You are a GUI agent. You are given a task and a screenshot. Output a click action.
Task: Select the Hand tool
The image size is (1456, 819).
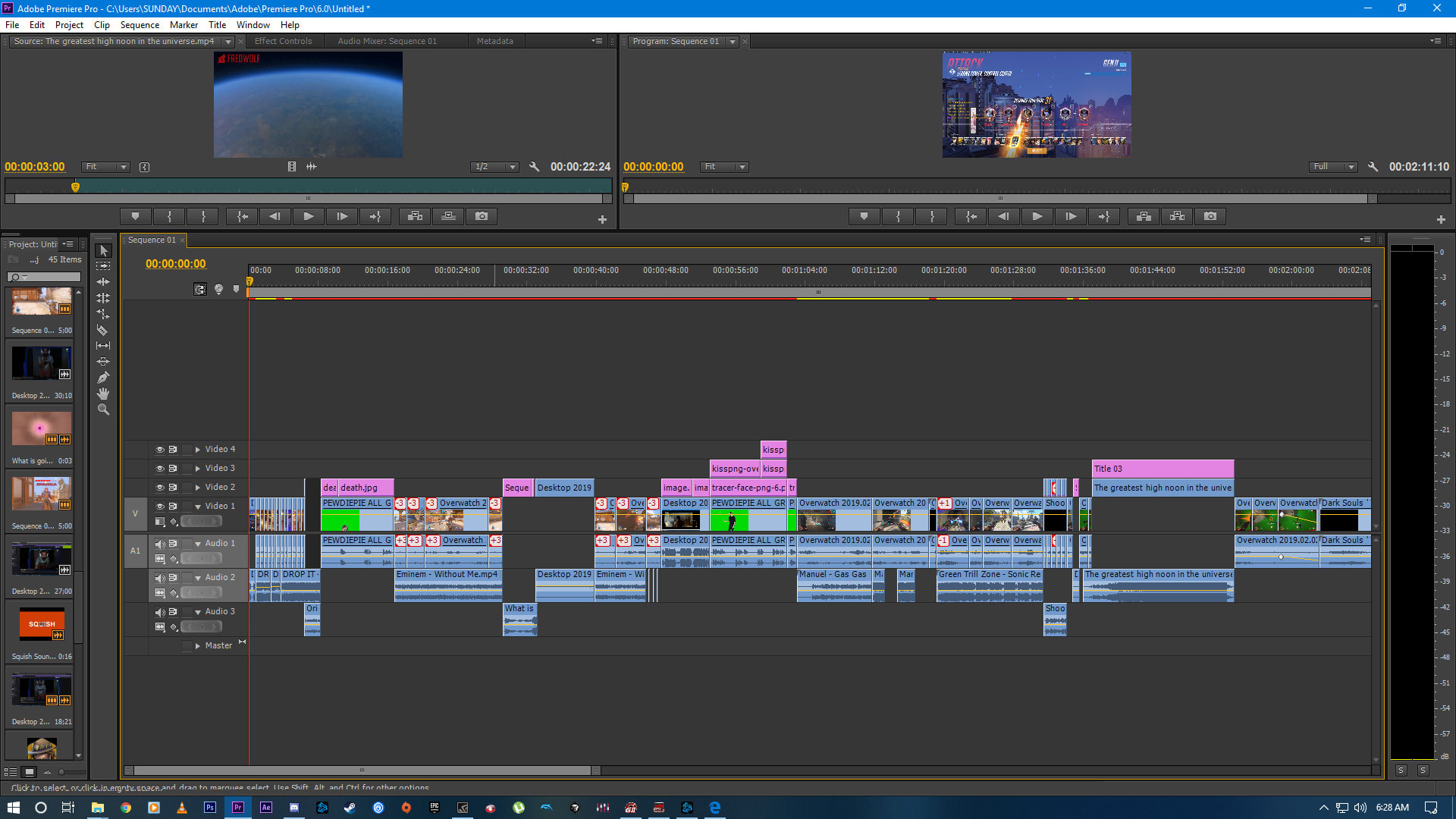tap(103, 394)
